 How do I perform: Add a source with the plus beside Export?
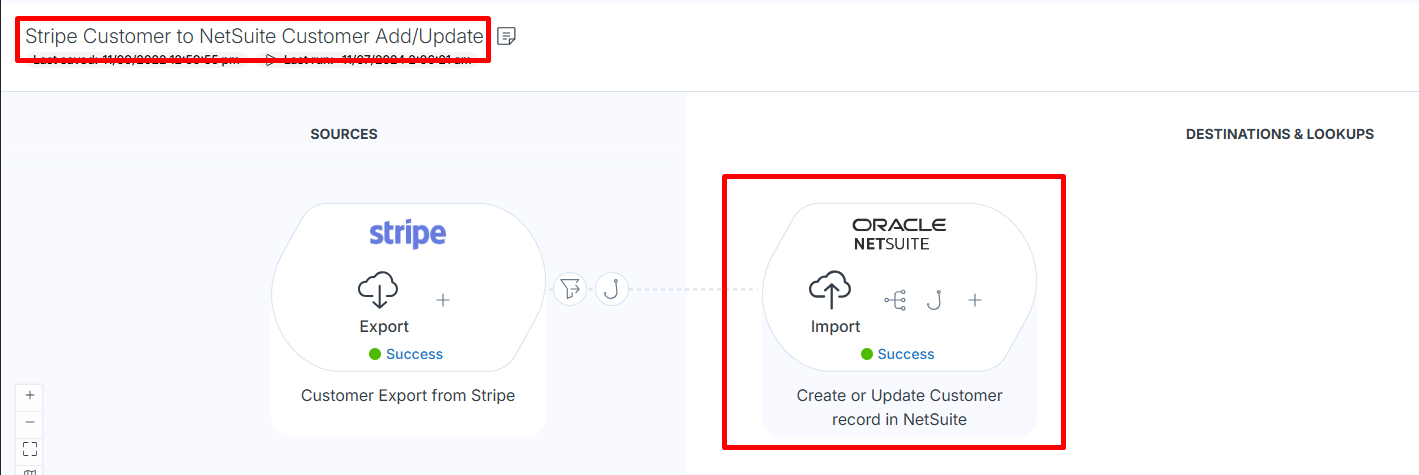click(x=443, y=299)
